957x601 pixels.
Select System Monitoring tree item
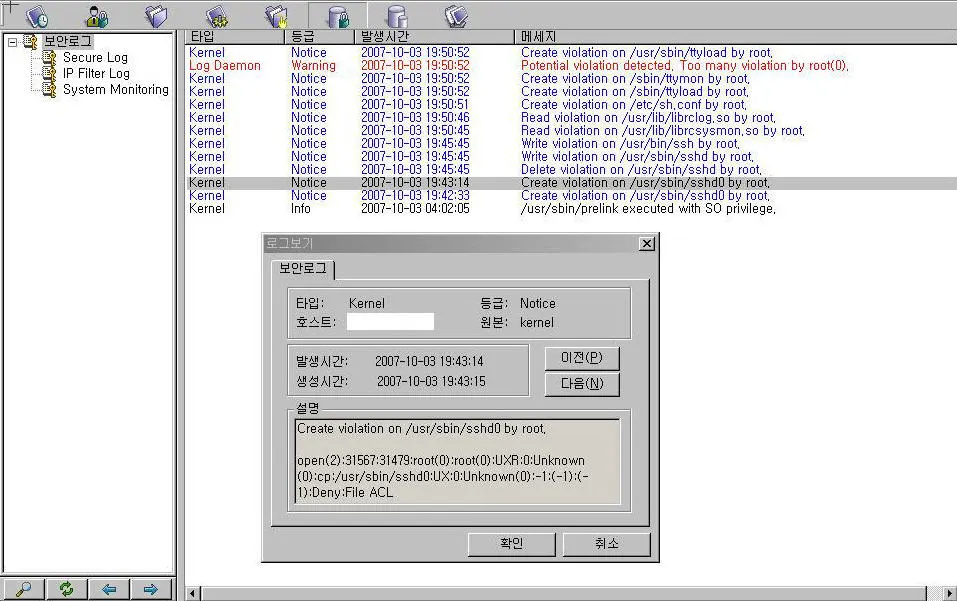pyautogui.click(x=115, y=90)
